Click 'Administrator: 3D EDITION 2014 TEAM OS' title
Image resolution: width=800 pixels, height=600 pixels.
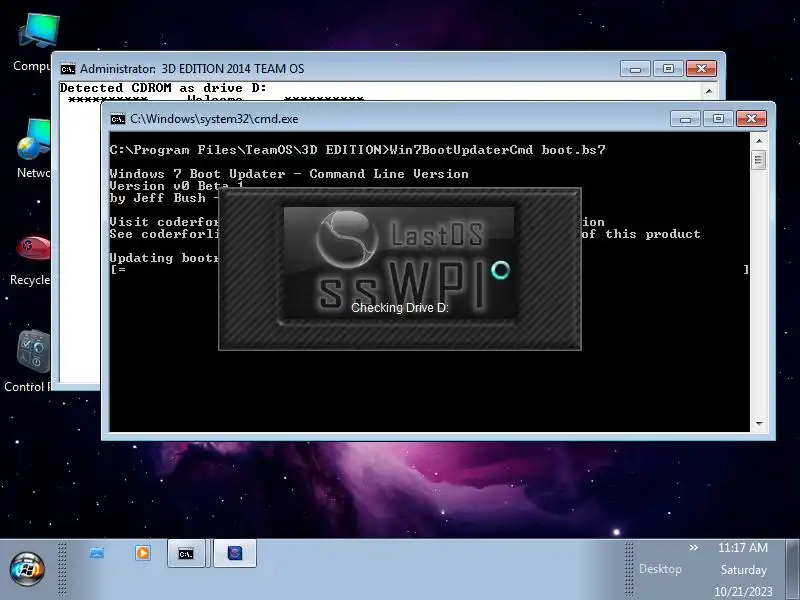[192, 69]
